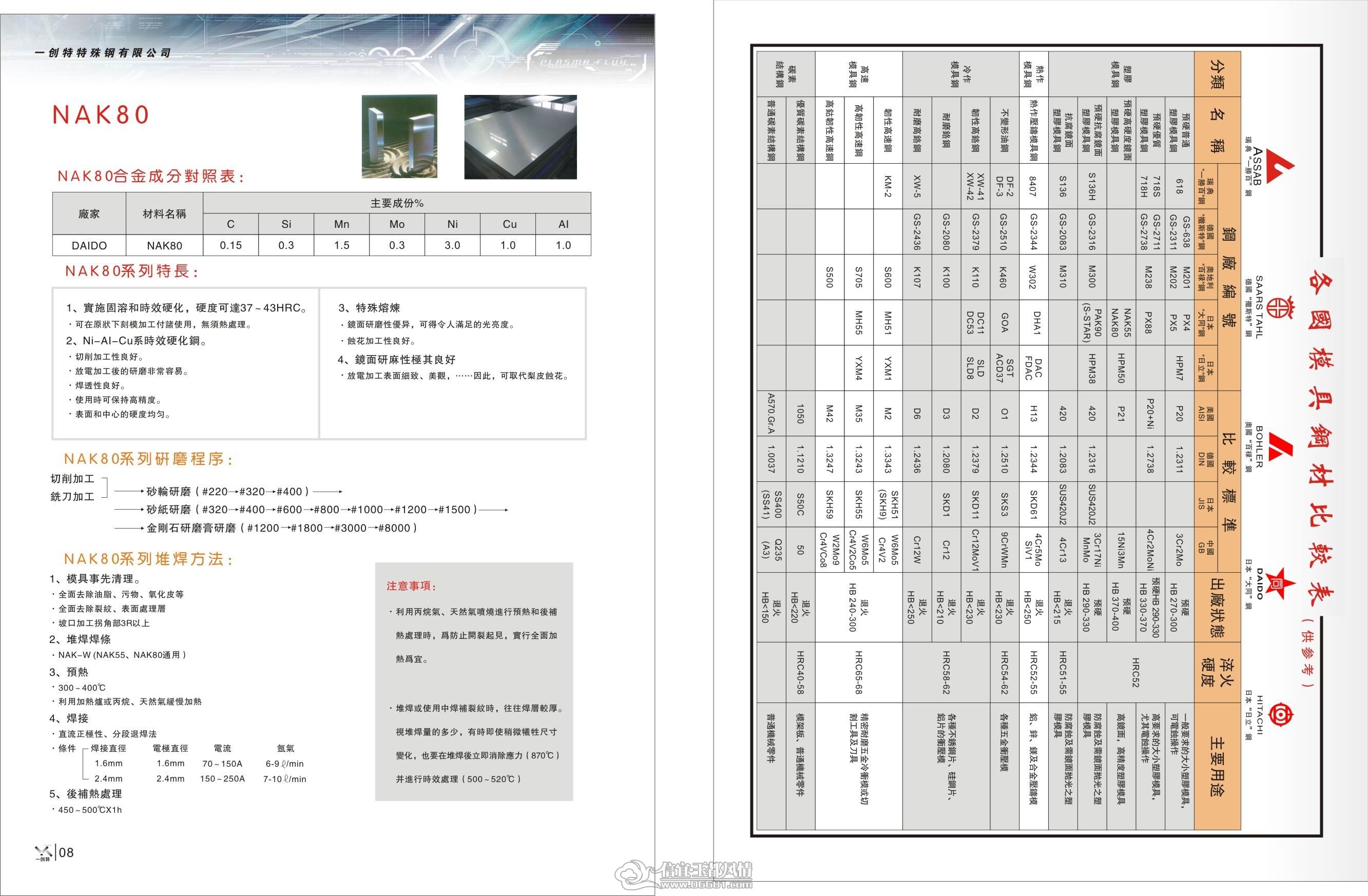The height and width of the screenshot is (896, 1368).
Task: Click the company logo beside page number 08
Action: click(x=43, y=852)
